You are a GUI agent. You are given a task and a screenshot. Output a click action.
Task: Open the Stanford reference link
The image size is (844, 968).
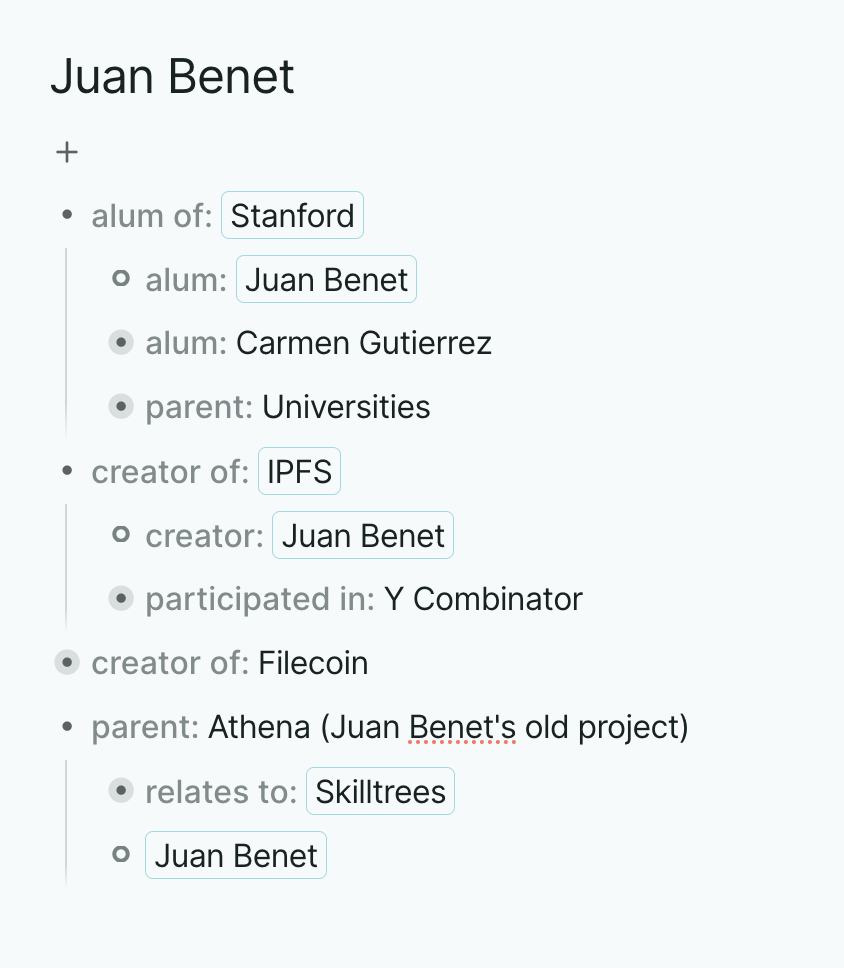(x=292, y=216)
